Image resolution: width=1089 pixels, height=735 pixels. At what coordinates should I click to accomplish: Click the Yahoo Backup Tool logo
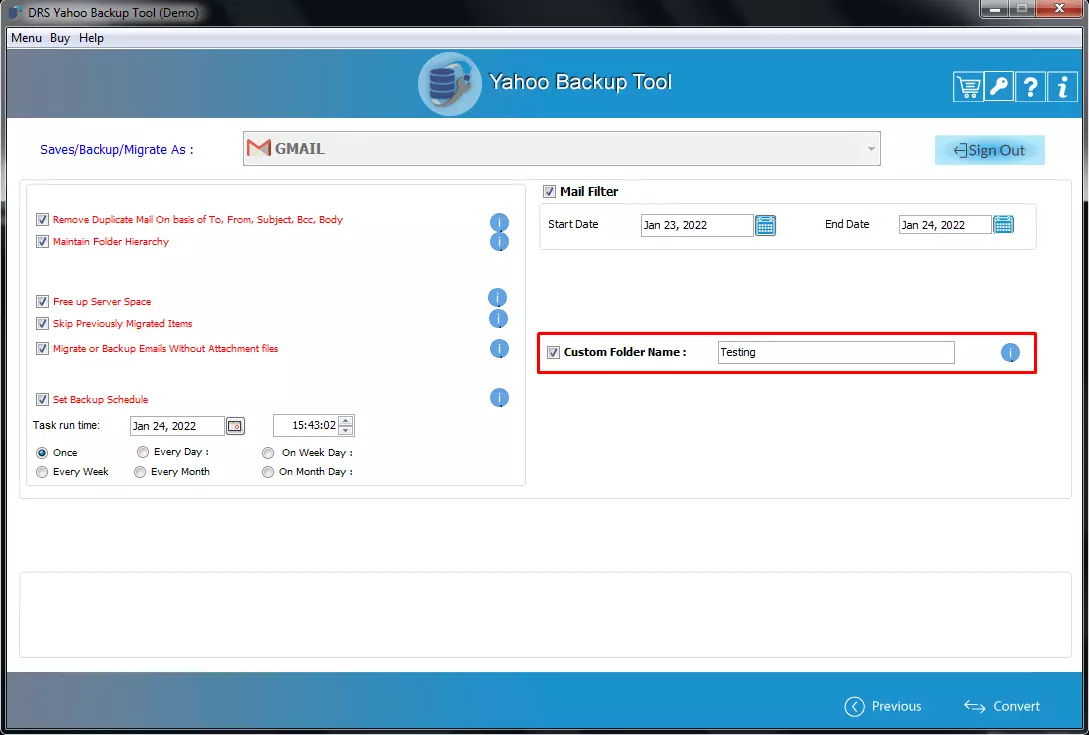(x=449, y=84)
